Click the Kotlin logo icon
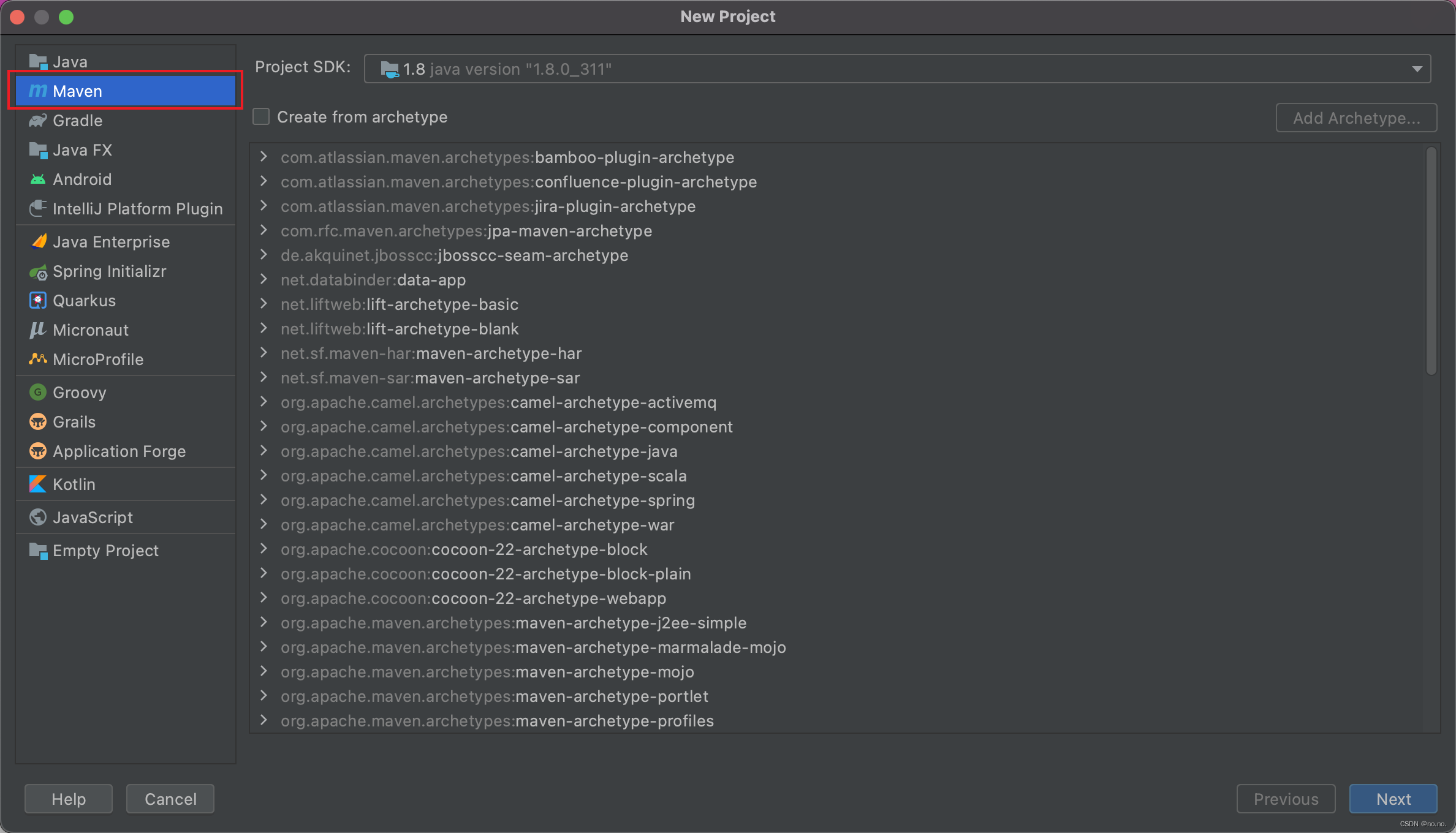 38,484
